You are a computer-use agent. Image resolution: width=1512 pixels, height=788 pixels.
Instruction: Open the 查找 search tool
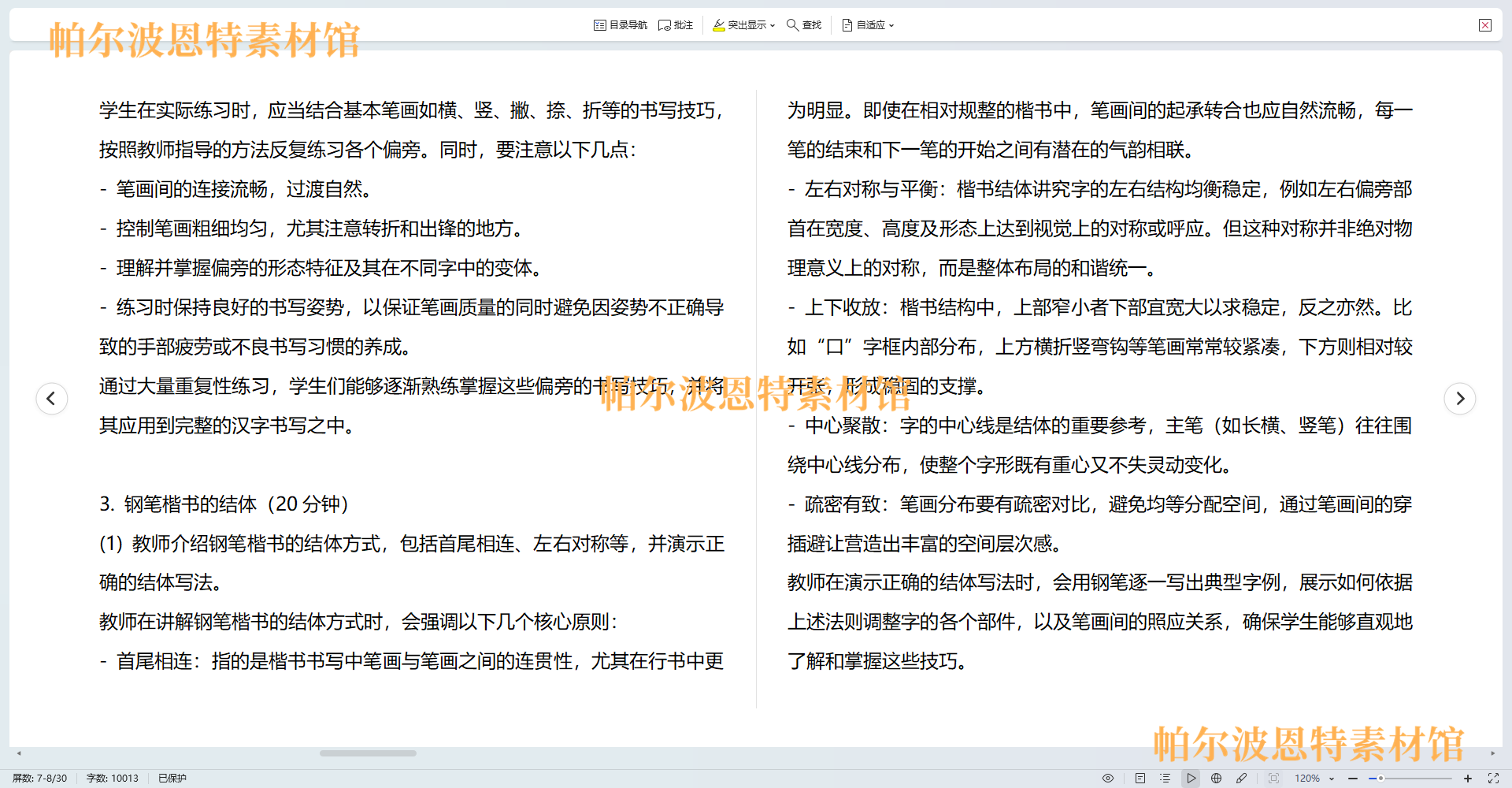(804, 25)
